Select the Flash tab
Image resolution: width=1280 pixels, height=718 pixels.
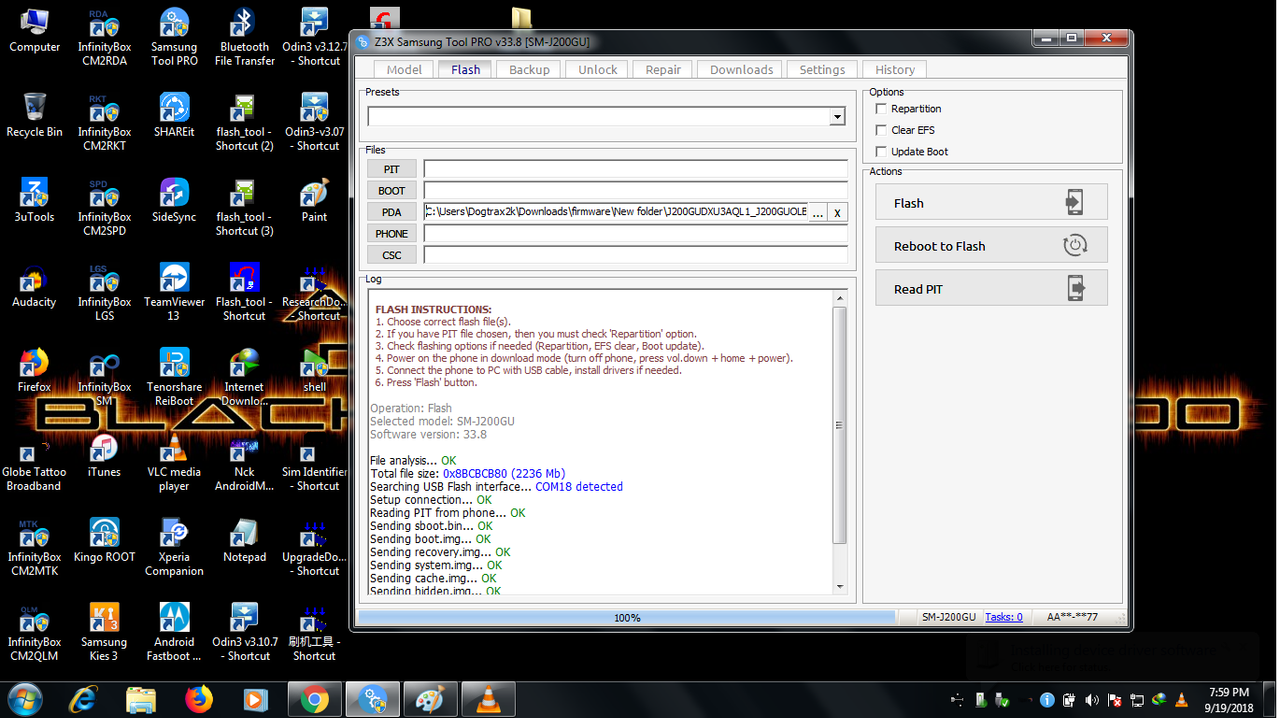pyautogui.click(x=465, y=70)
